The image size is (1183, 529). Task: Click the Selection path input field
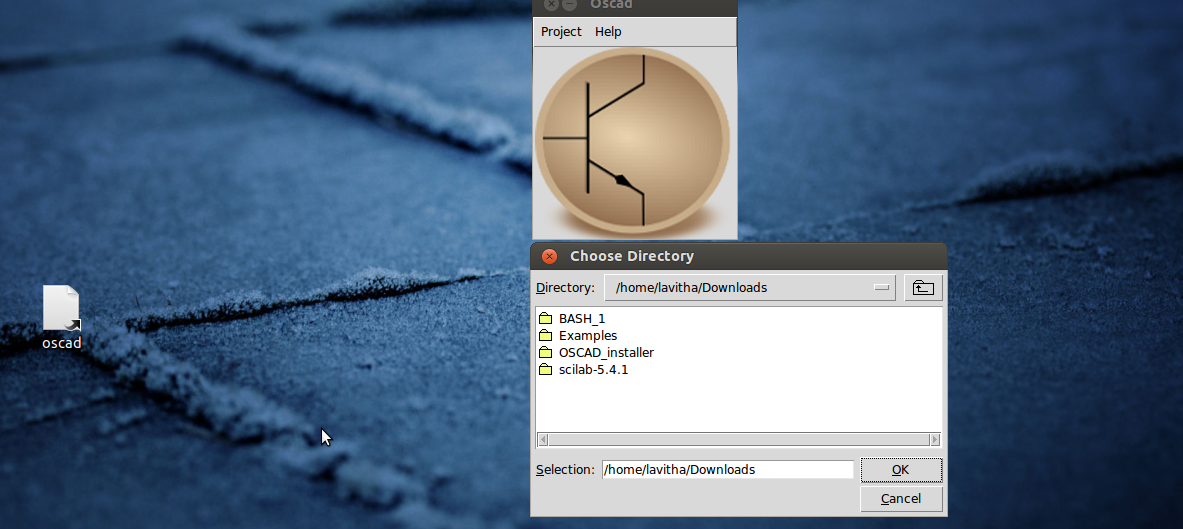(727, 469)
